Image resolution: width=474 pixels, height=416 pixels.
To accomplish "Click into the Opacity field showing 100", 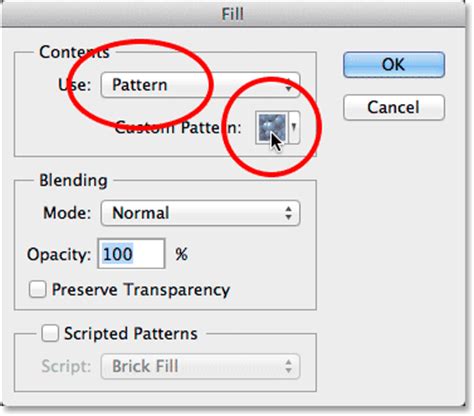I will point(131,254).
